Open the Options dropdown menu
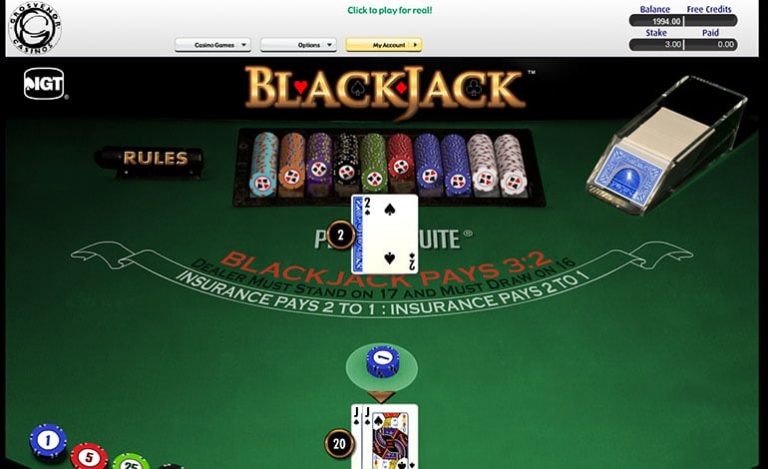Screen dimensions: 768x469 (298, 45)
